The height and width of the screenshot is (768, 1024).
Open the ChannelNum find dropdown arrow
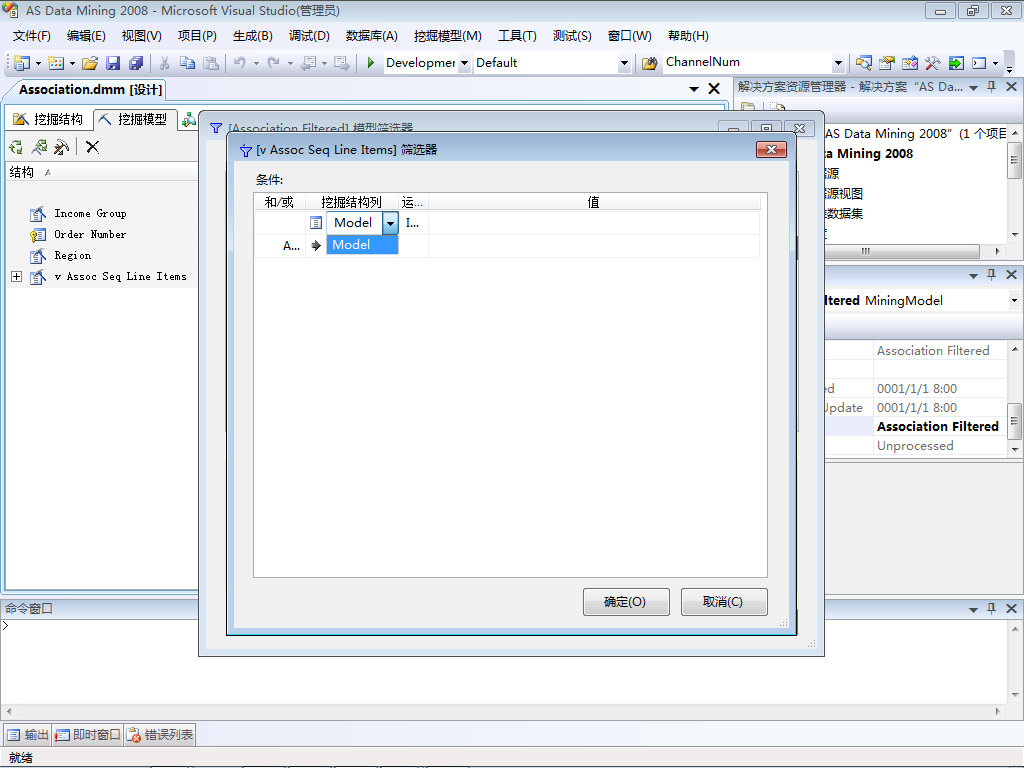click(x=839, y=63)
